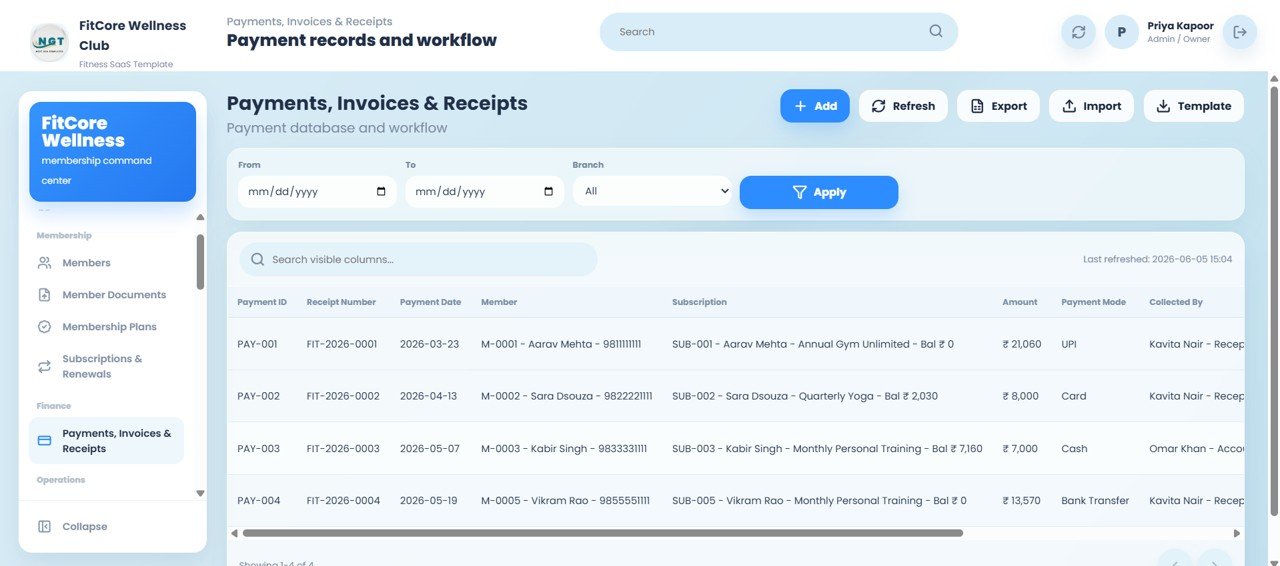Click the Collapse sidebar icon
This screenshot has width=1280, height=566.
click(x=44, y=527)
